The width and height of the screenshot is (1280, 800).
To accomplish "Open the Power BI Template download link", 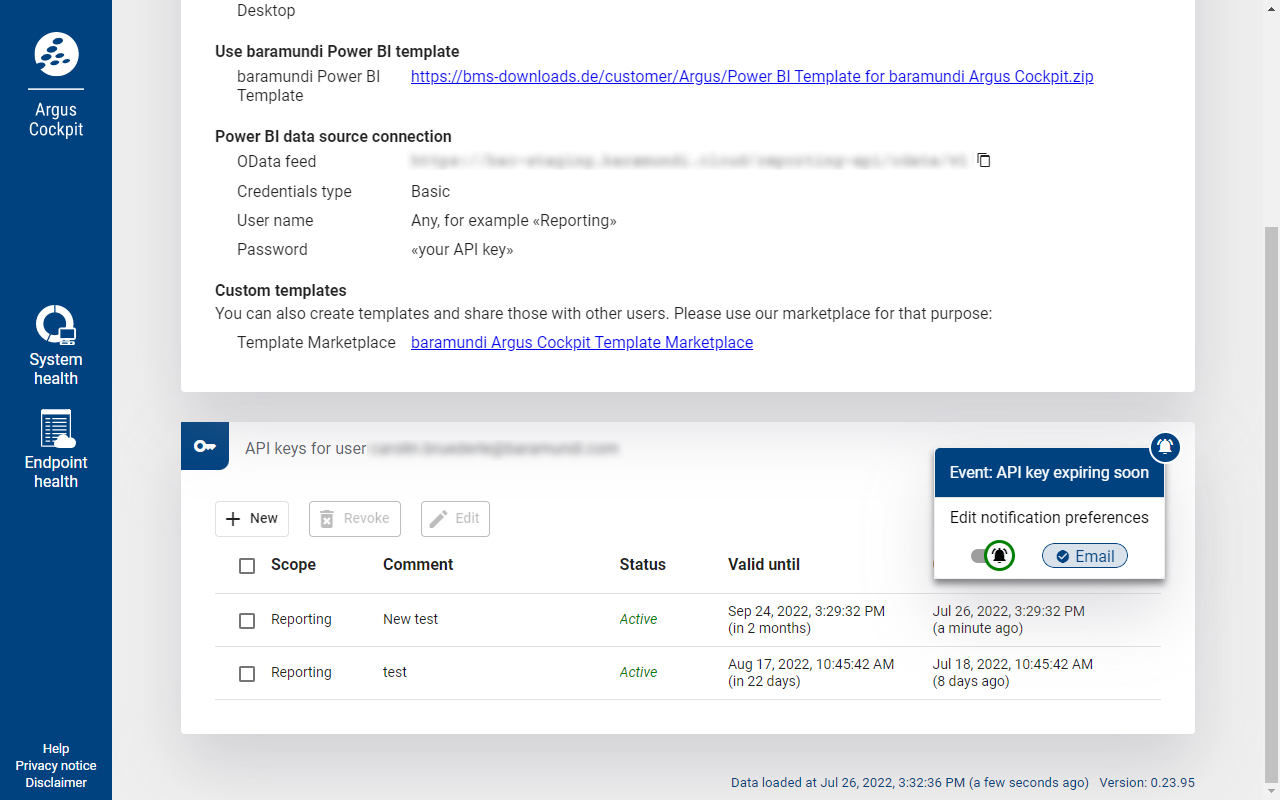I will pos(752,76).
